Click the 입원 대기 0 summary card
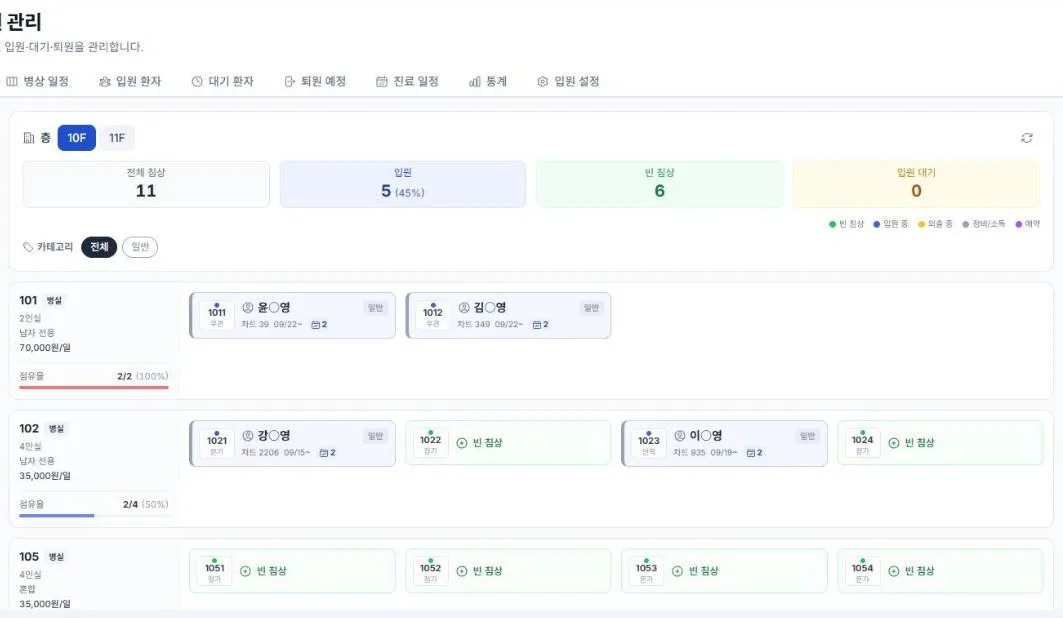Image resolution: width=1063 pixels, height=618 pixels. (916, 184)
